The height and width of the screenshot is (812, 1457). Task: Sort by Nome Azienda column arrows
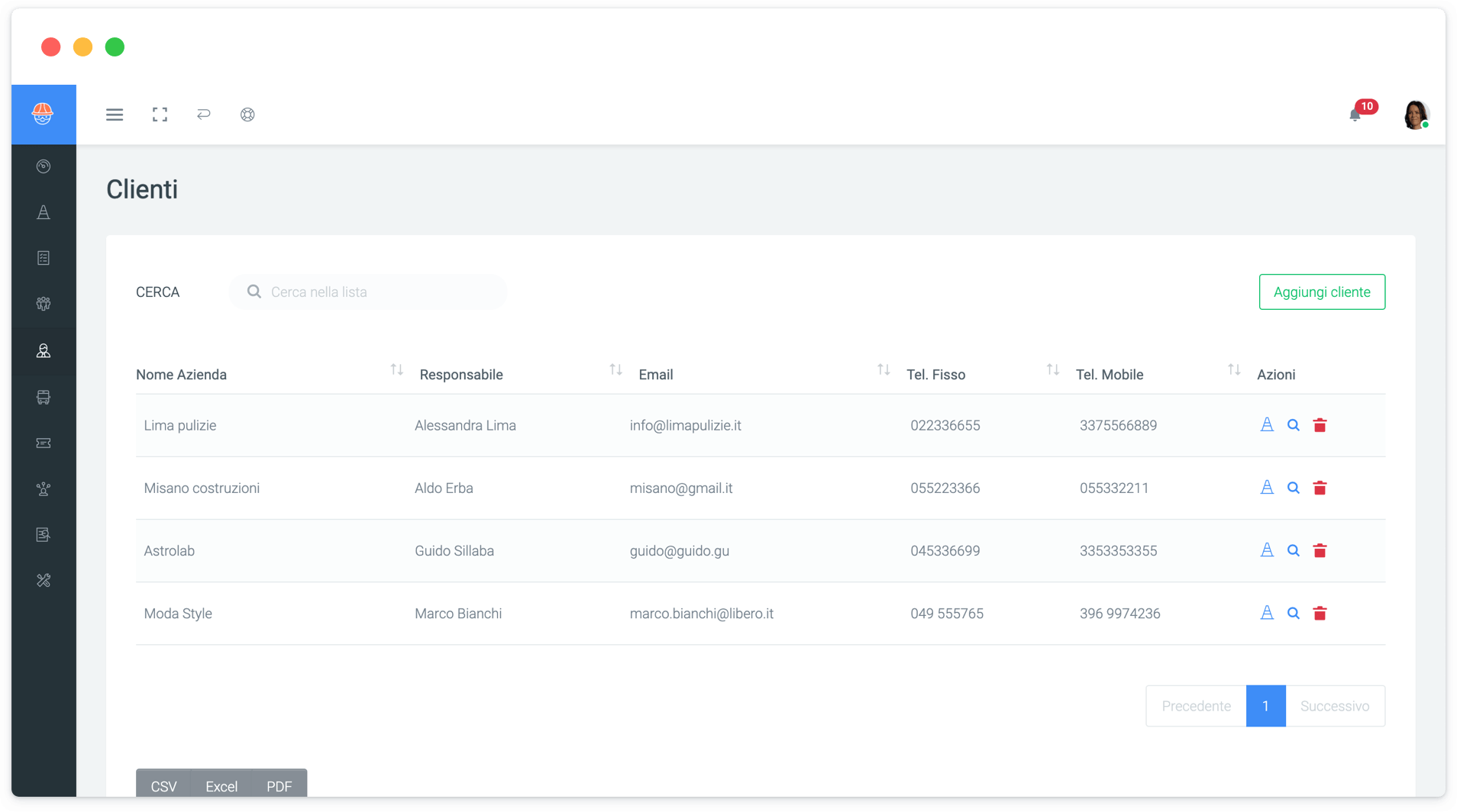click(396, 370)
